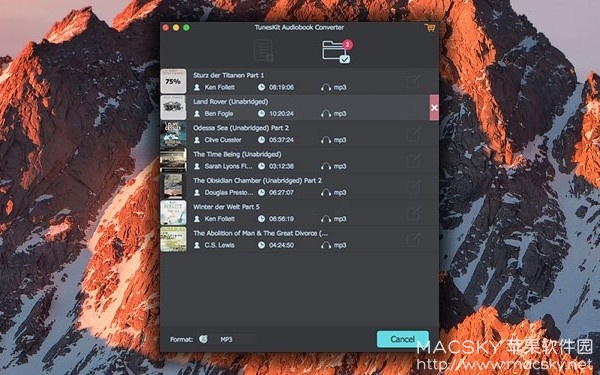Select the Odessa Sea cover thumbnail

coord(173,134)
